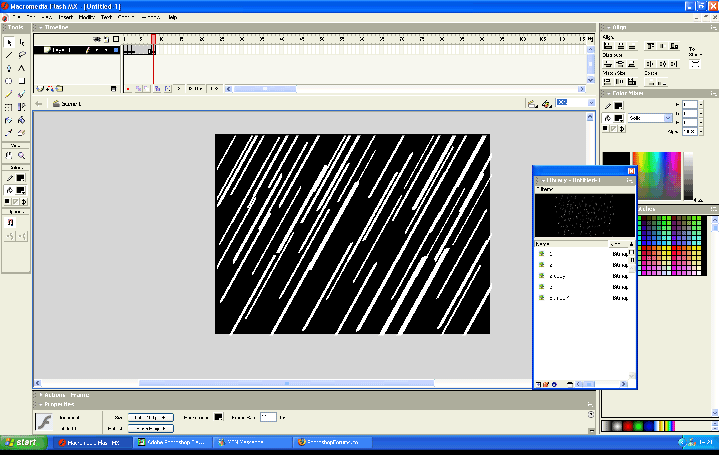Viewport: 719px width, 455px height.
Task: Select the Free Transform tool
Action: click(9, 107)
